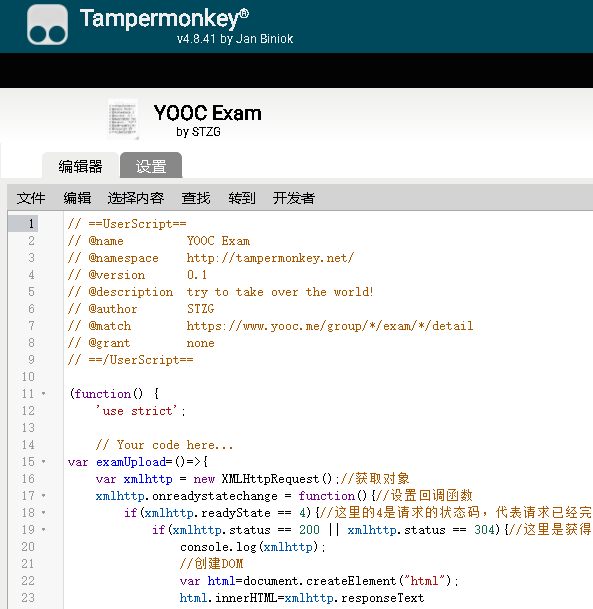Click the 'by STZG' author subtitle

click(x=198, y=132)
